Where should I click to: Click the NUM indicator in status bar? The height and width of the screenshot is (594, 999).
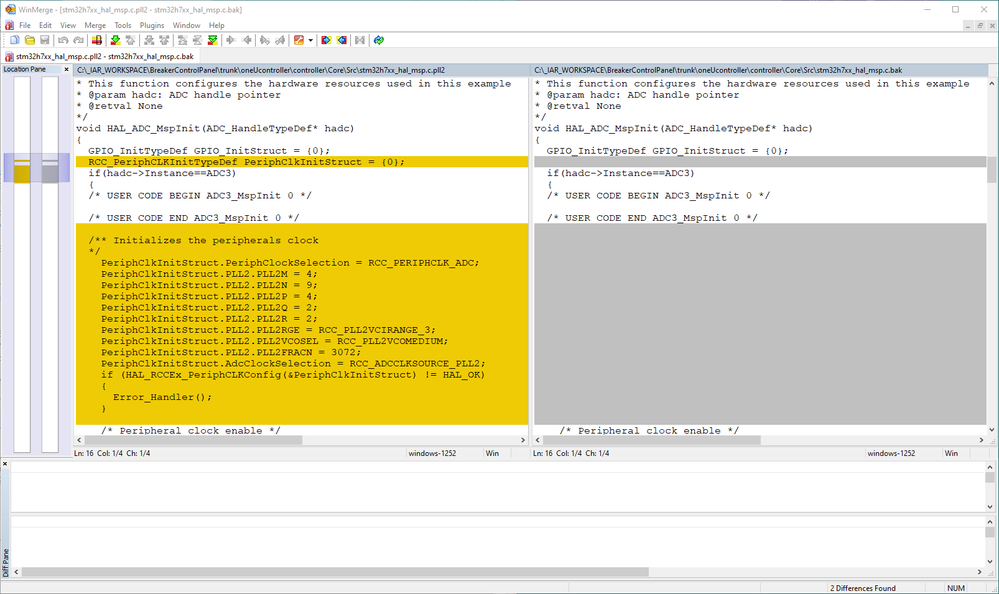pyautogui.click(x=956, y=588)
